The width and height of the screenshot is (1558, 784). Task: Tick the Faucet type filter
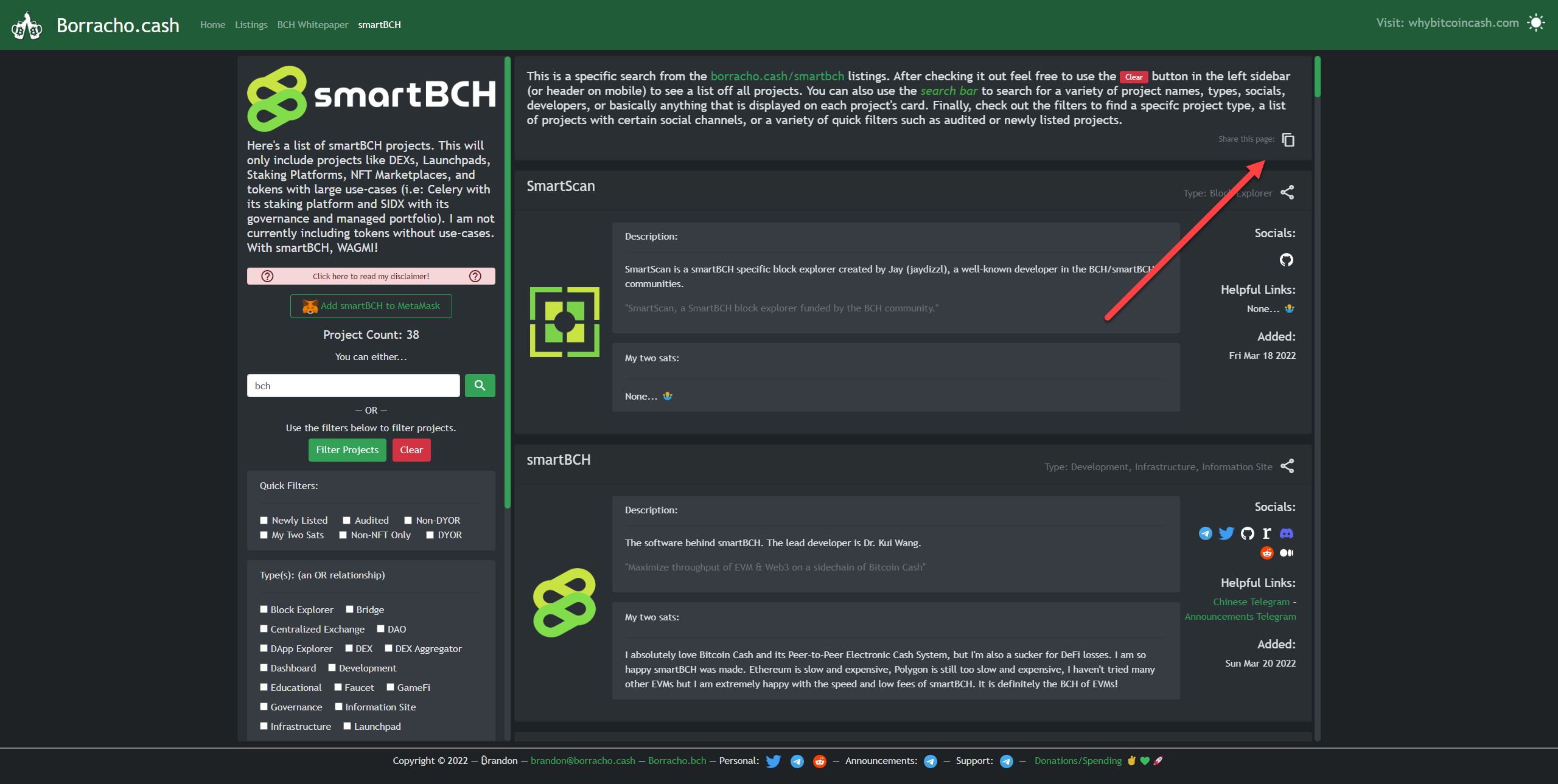pyautogui.click(x=338, y=687)
